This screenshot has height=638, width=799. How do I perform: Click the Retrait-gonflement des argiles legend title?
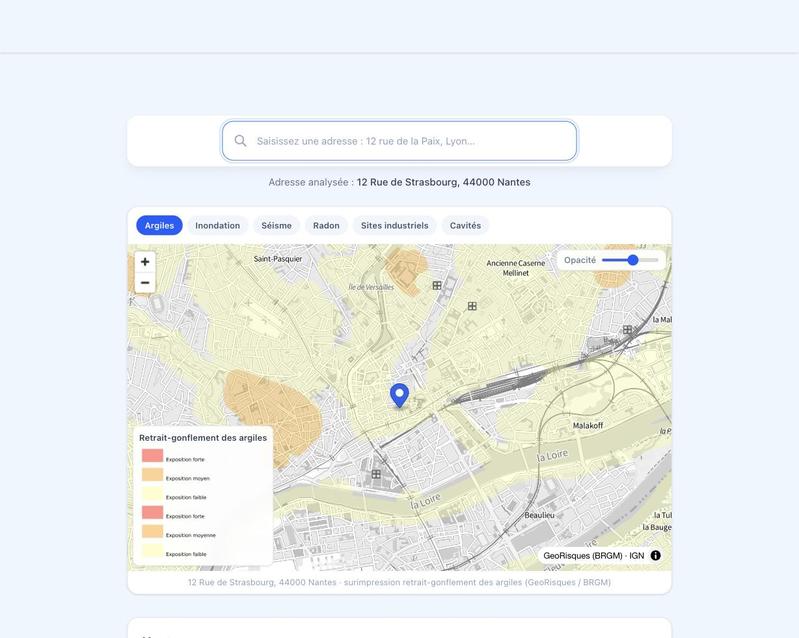coord(203,438)
